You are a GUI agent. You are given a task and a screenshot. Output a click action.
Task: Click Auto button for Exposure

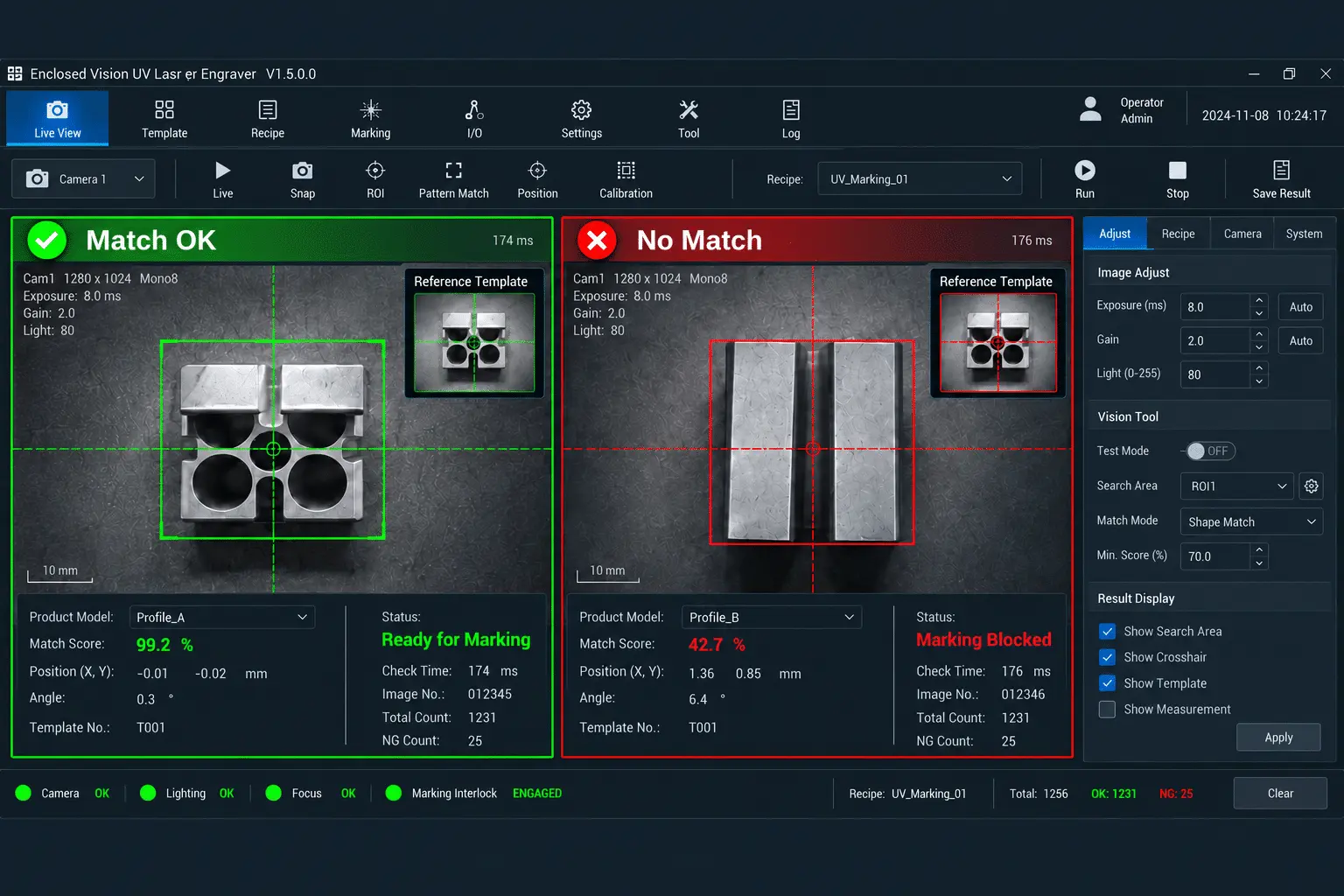pos(1301,307)
